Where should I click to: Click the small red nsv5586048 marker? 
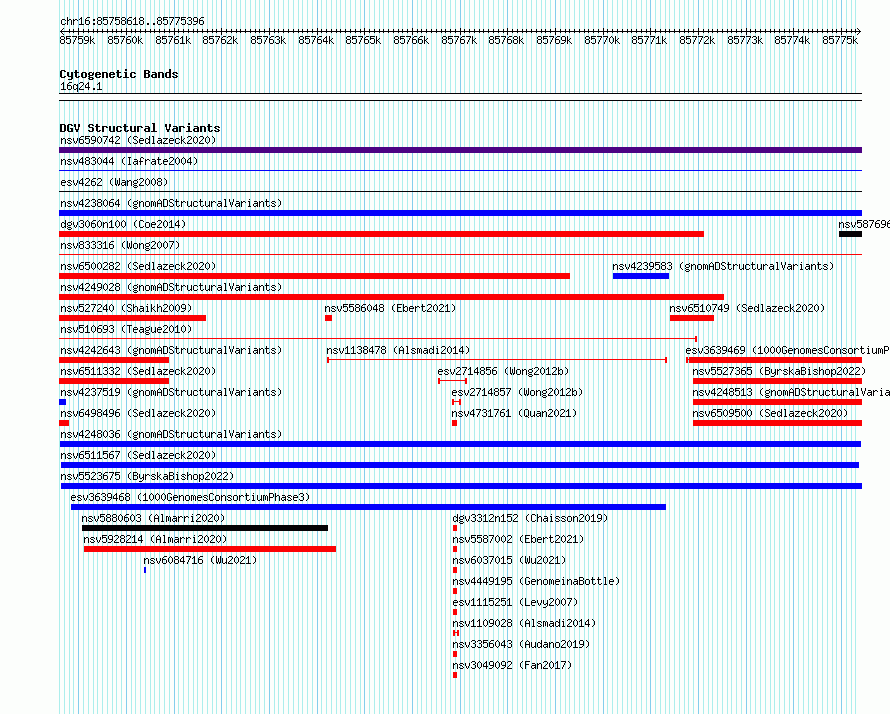pyautogui.click(x=328, y=318)
